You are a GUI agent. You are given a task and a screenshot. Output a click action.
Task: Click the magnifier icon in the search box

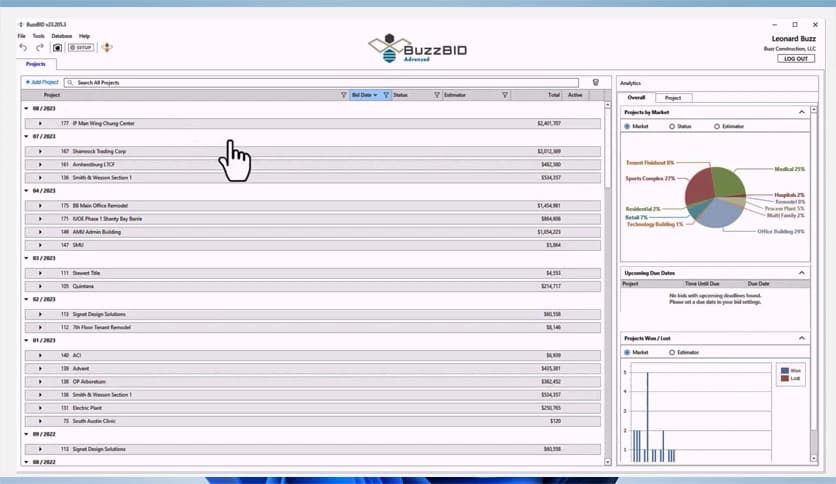tap(70, 83)
